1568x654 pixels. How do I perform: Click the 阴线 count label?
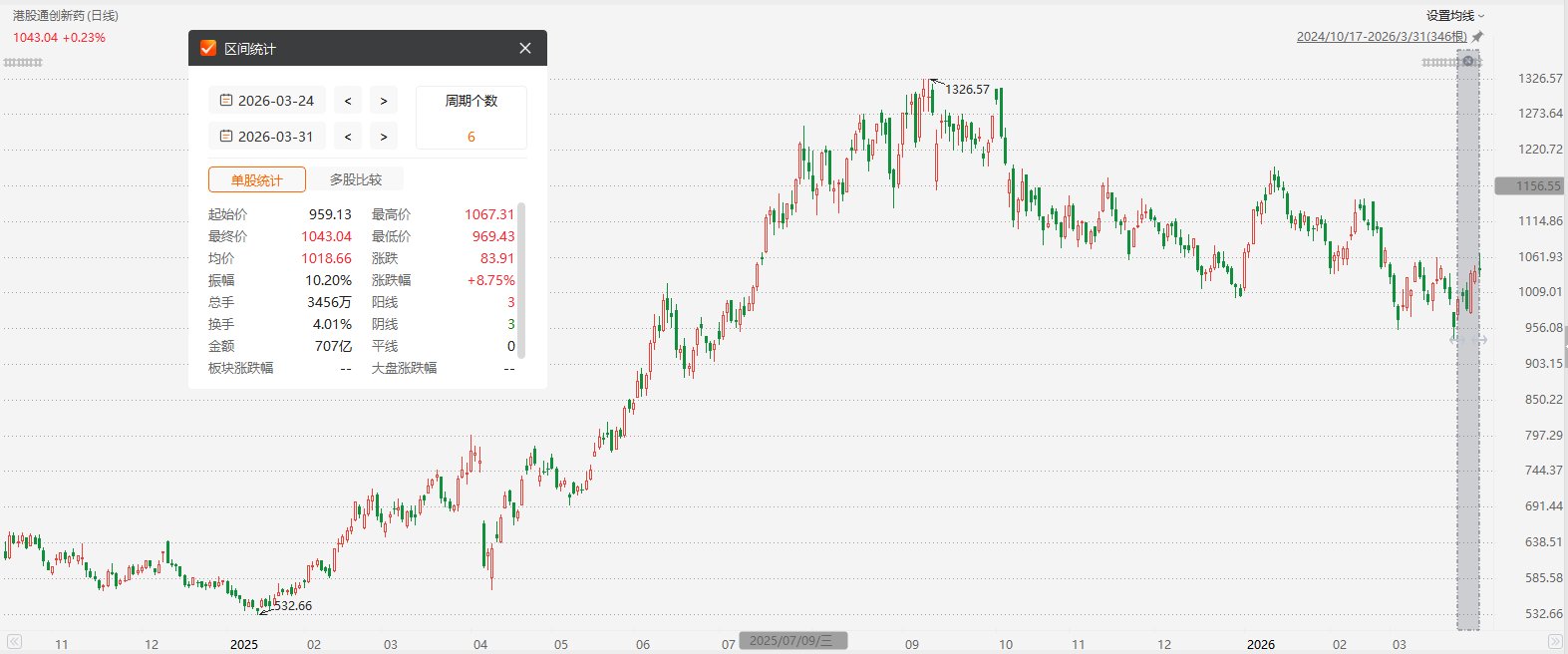(384, 324)
